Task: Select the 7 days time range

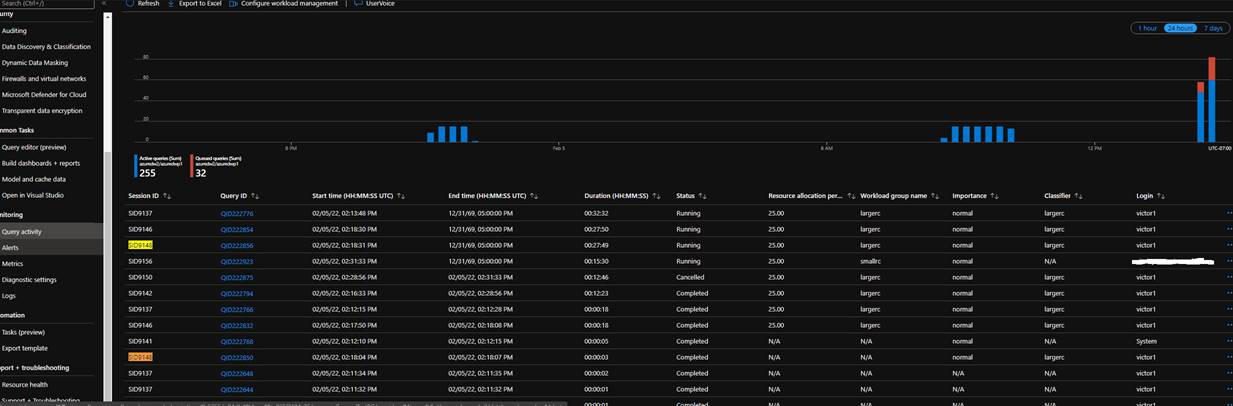Action: click(x=1212, y=28)
